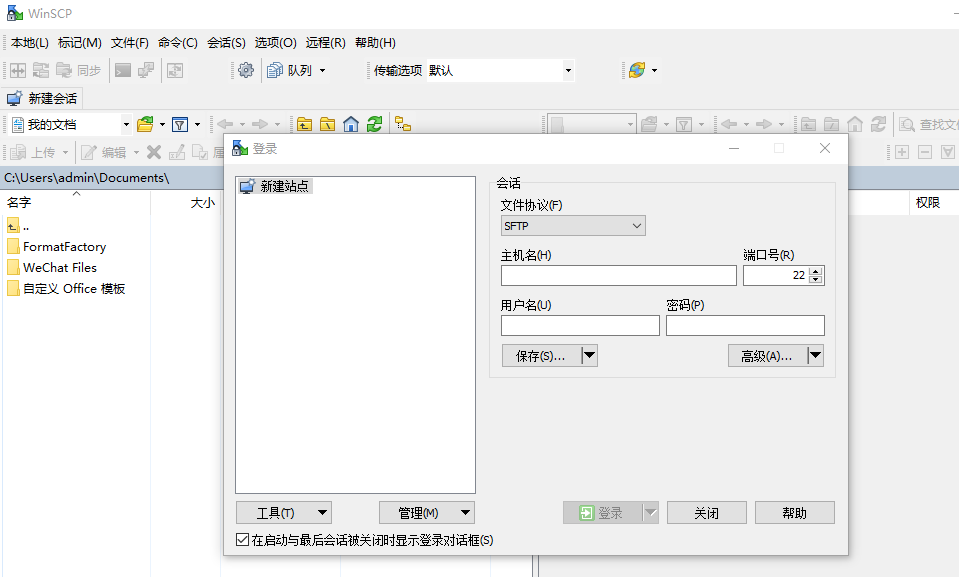The image size is (959, 577).
Task: Click the local file filter icon
Action: pyautogui.click(x=180, y=124)
